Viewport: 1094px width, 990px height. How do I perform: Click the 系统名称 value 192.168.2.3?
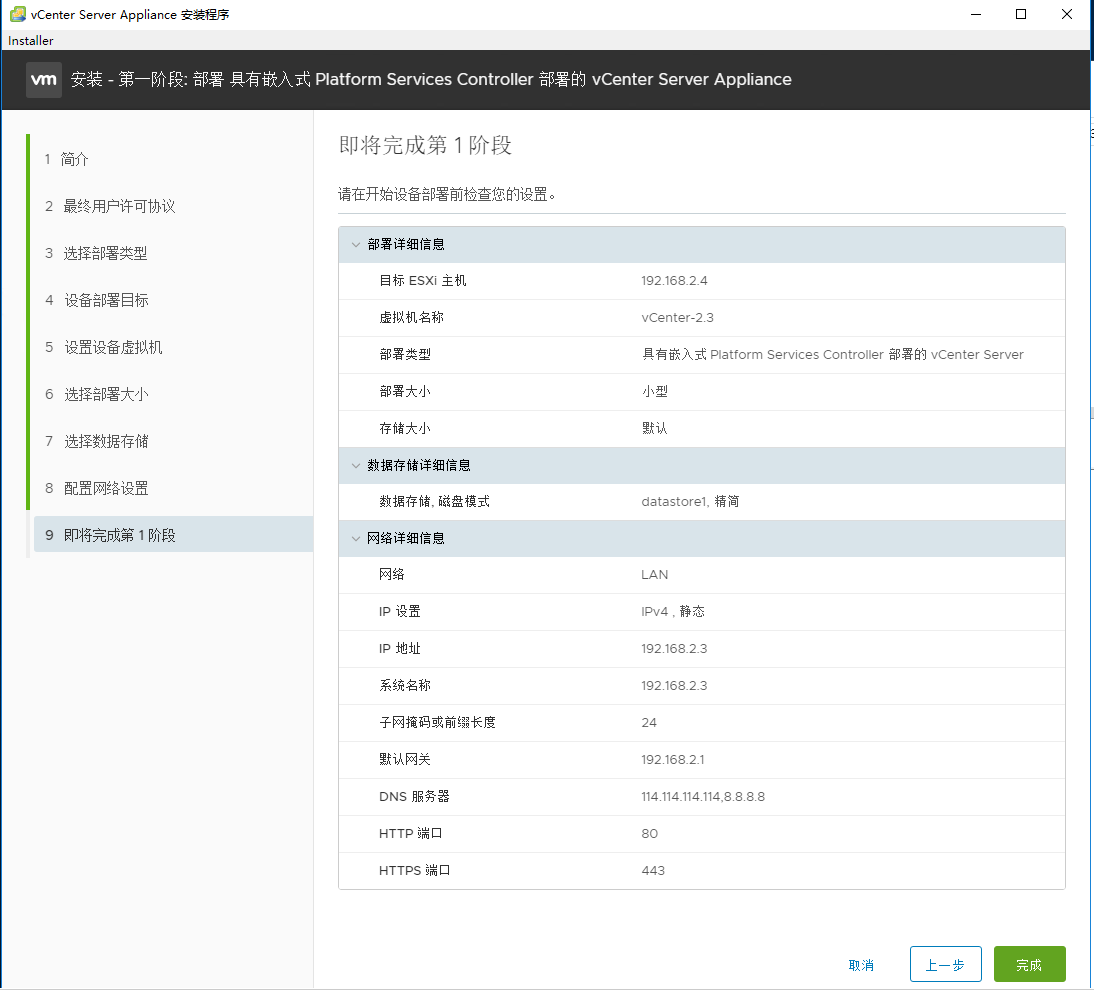coord(674,686)
